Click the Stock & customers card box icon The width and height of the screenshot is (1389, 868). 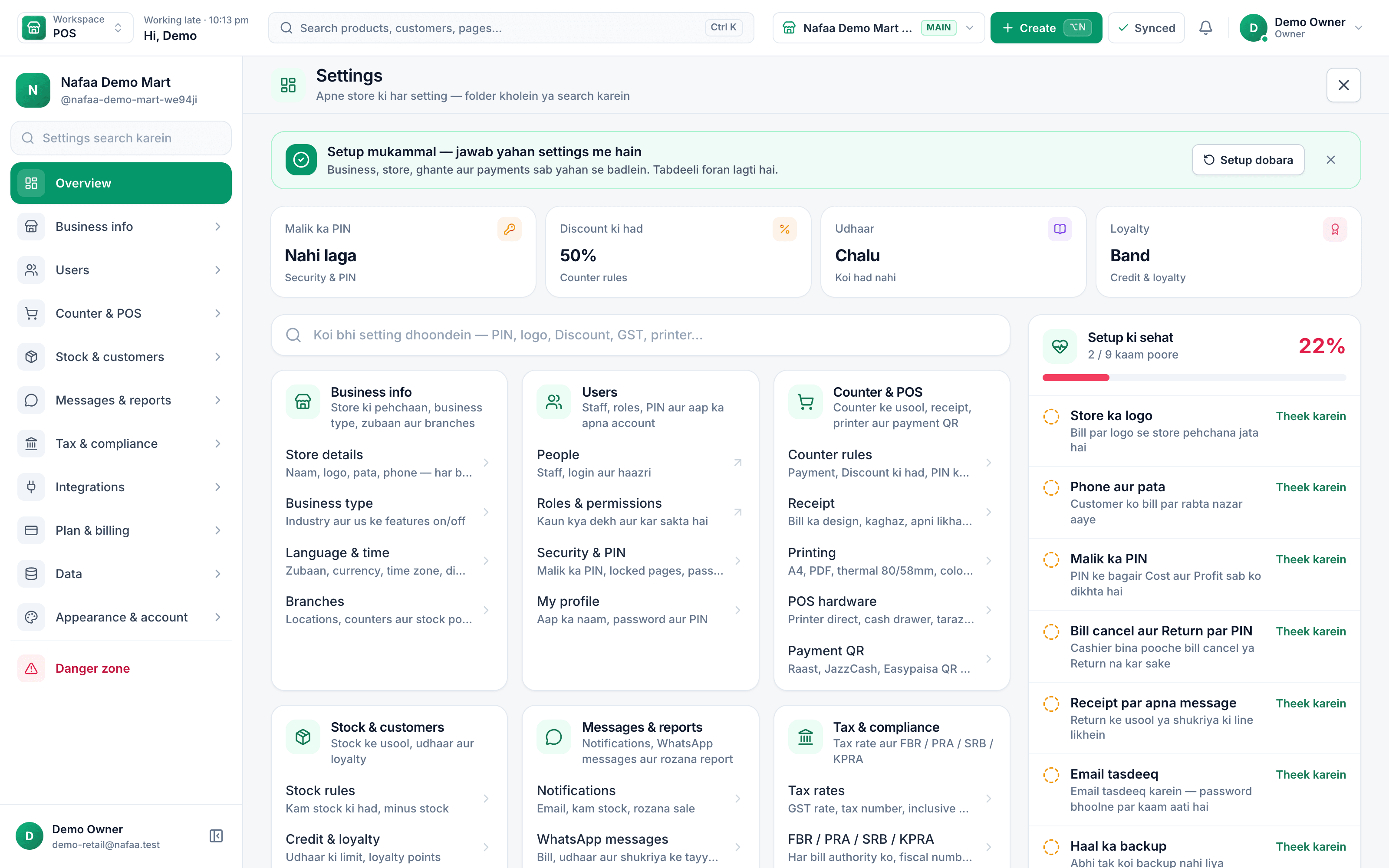pyautogui.click(x=303, y=736)
